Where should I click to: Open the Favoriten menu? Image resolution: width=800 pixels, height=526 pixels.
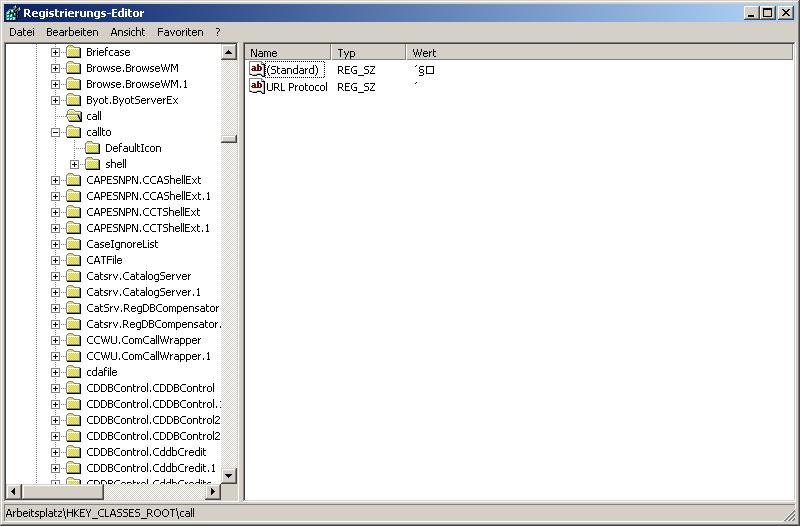[x=181, y=32]
